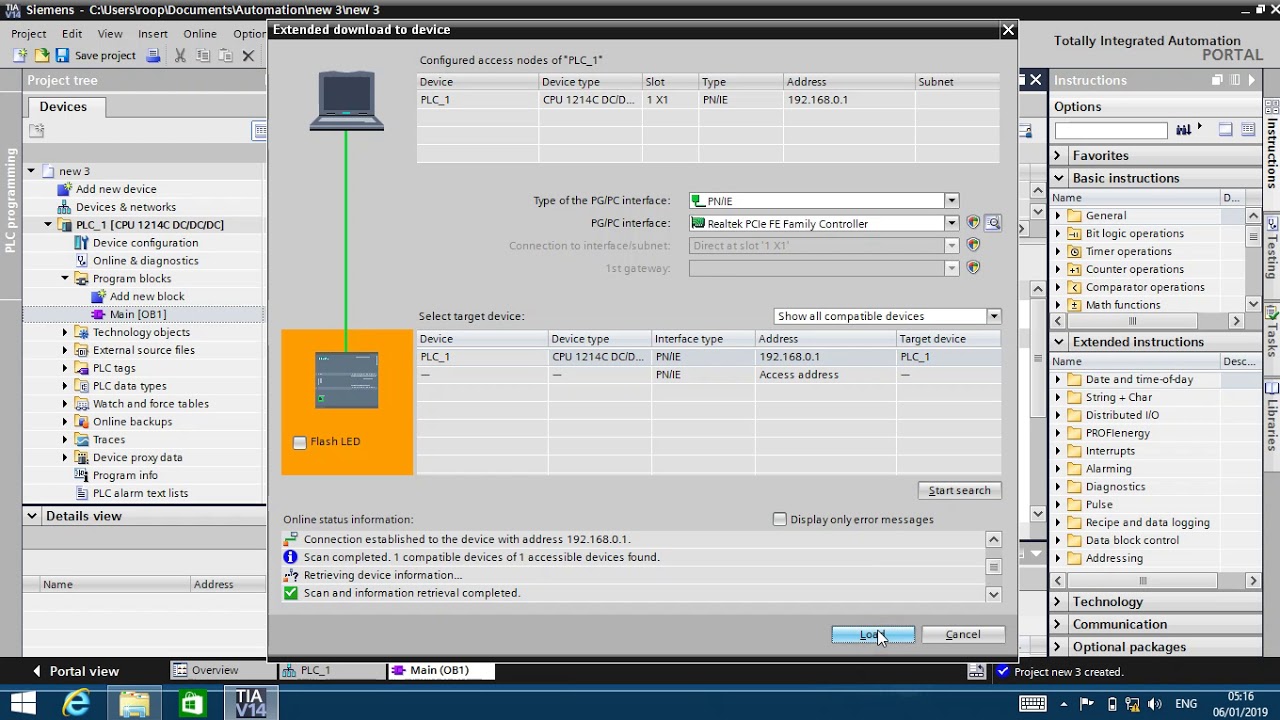Click the laptop computer image in dialog

[x=347, y=101]
